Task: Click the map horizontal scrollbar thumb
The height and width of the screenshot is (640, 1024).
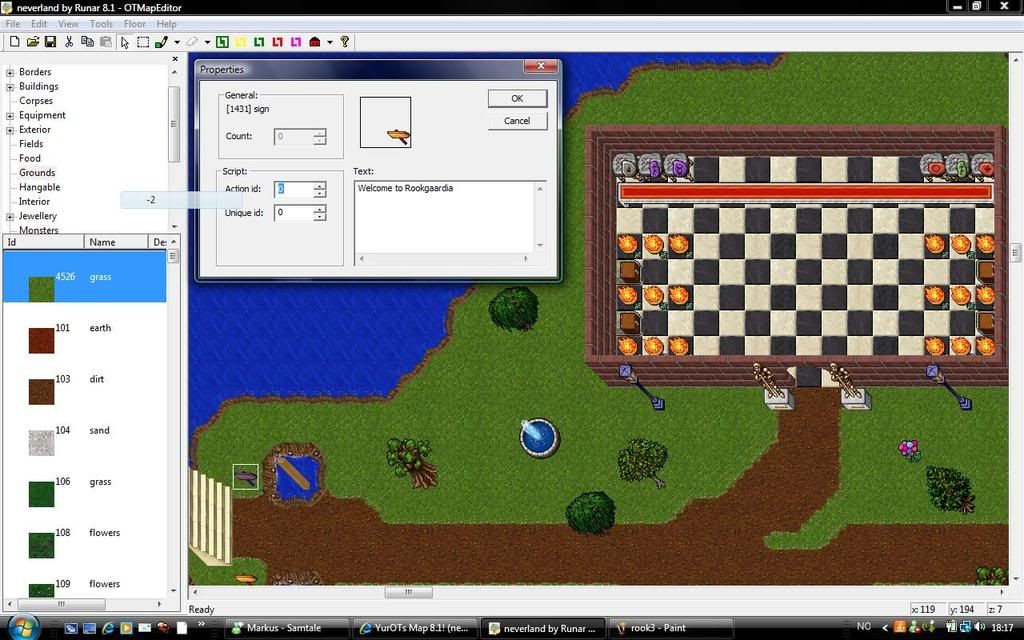Action: click(408, 592)
